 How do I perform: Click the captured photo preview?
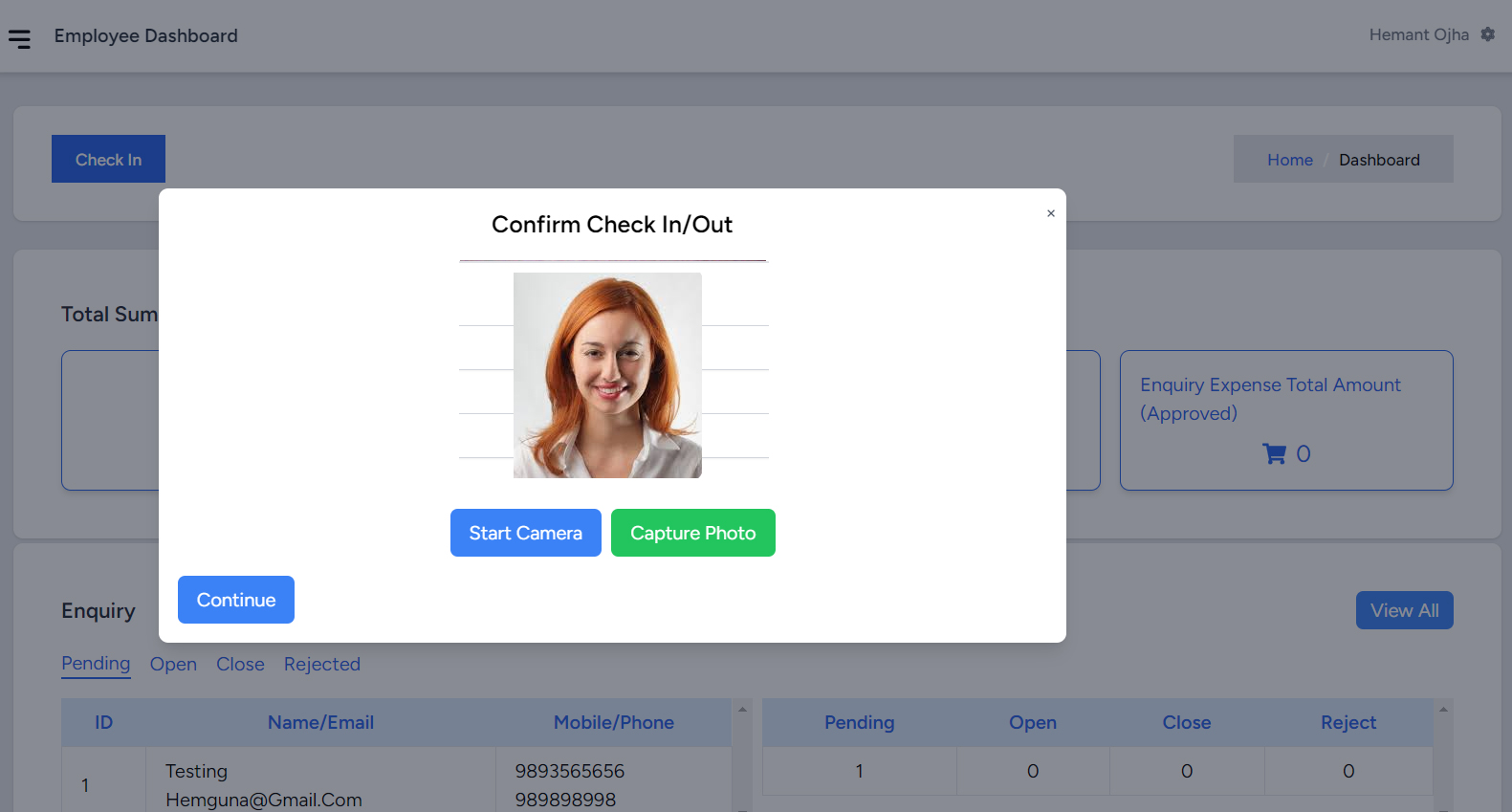tap(607, 375)
